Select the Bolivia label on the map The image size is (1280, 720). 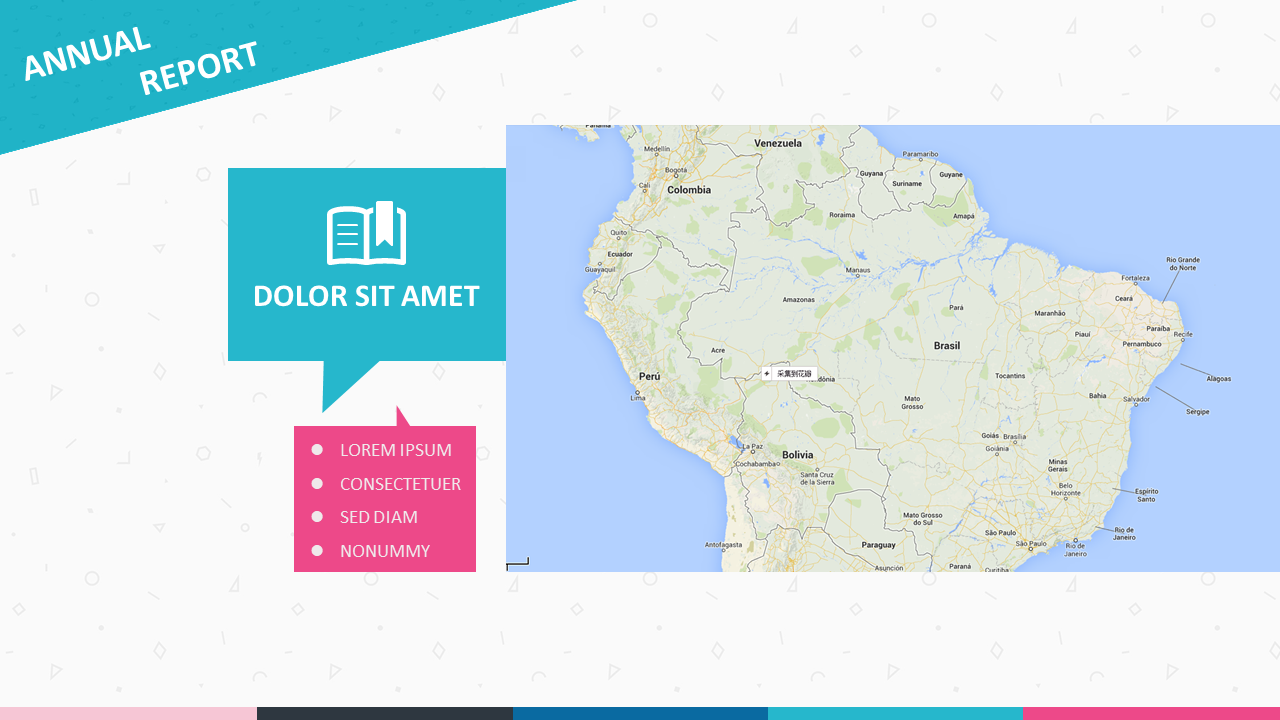click(797, 455)
